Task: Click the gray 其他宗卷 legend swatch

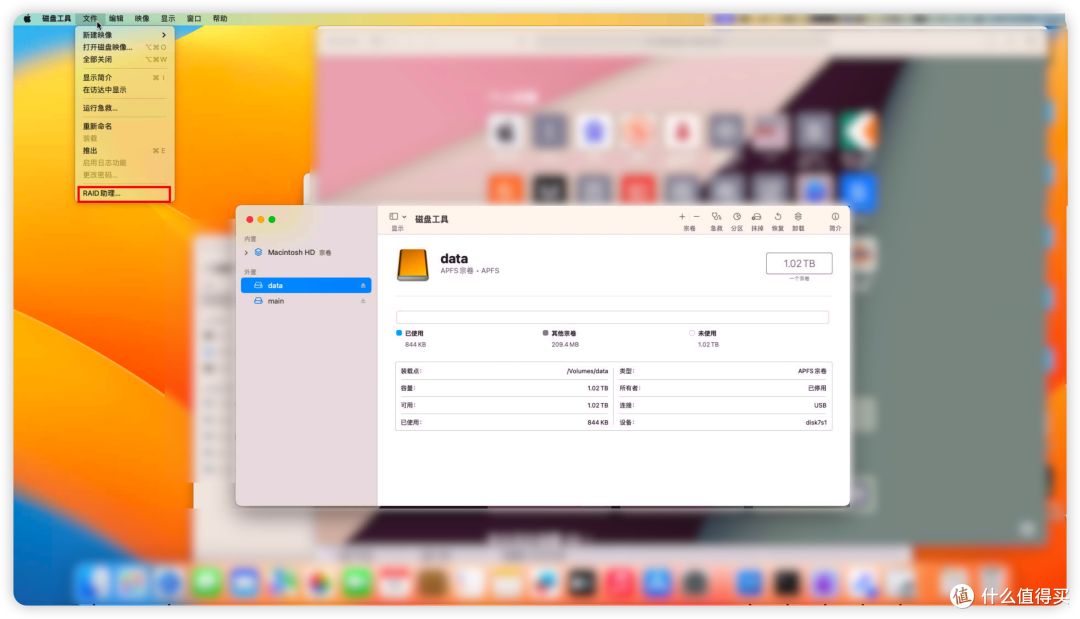Action: (546, 333)
